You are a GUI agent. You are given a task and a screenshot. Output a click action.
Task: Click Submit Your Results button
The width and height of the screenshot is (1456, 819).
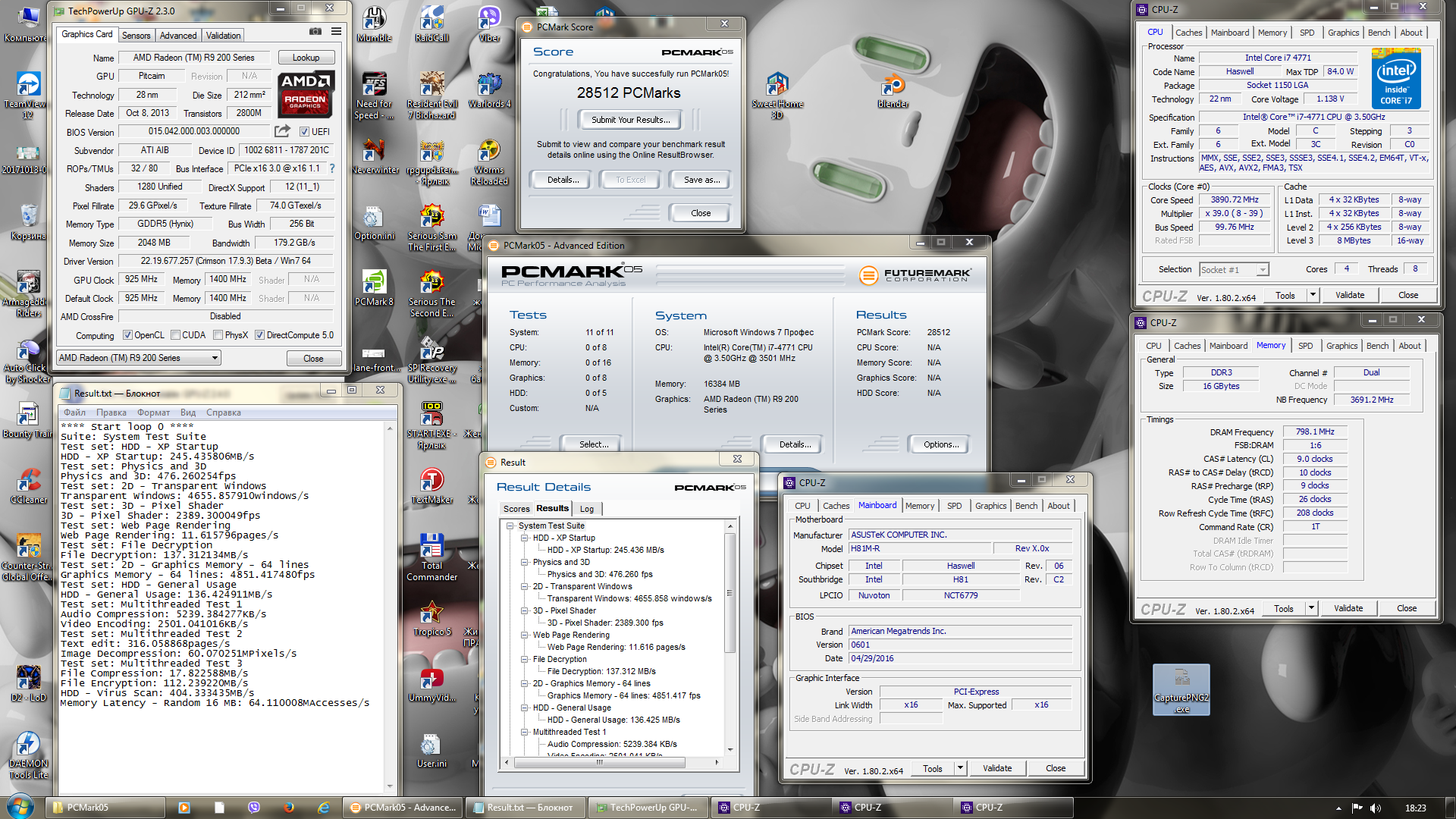630,120
